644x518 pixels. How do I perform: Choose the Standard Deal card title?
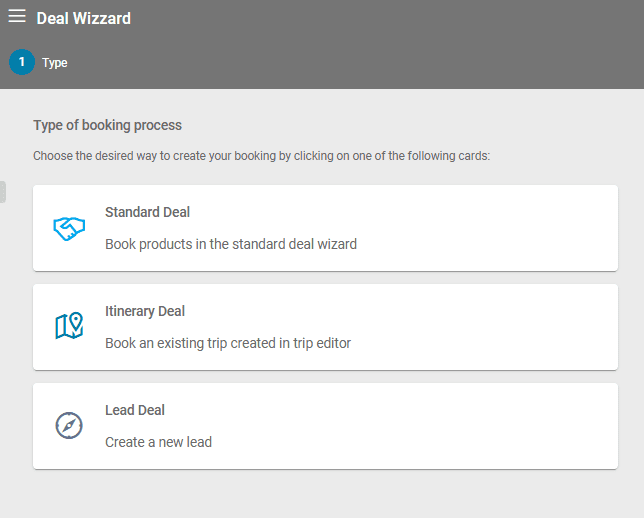click(147, 212)
